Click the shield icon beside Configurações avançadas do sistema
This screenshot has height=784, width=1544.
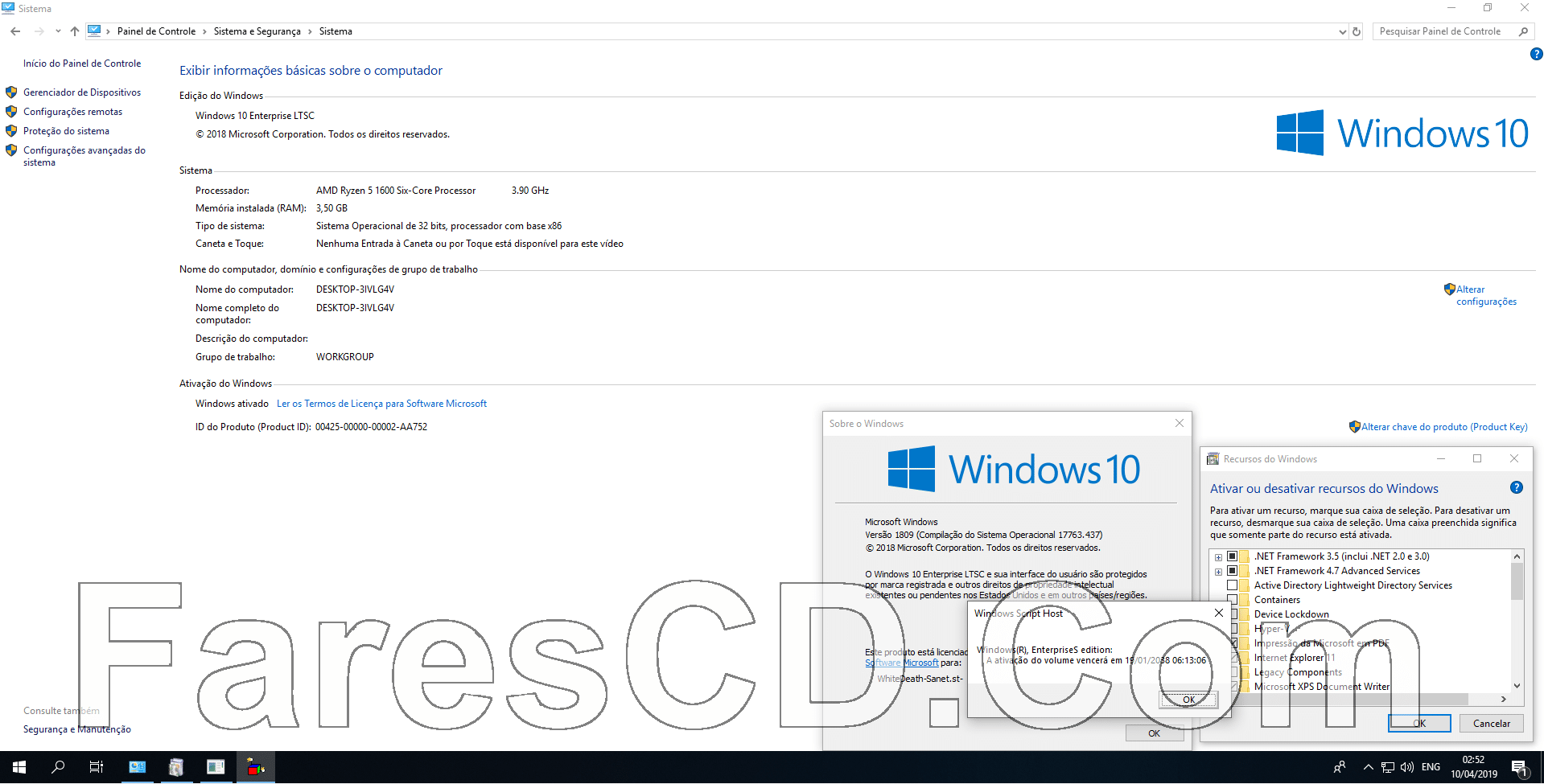11,150
